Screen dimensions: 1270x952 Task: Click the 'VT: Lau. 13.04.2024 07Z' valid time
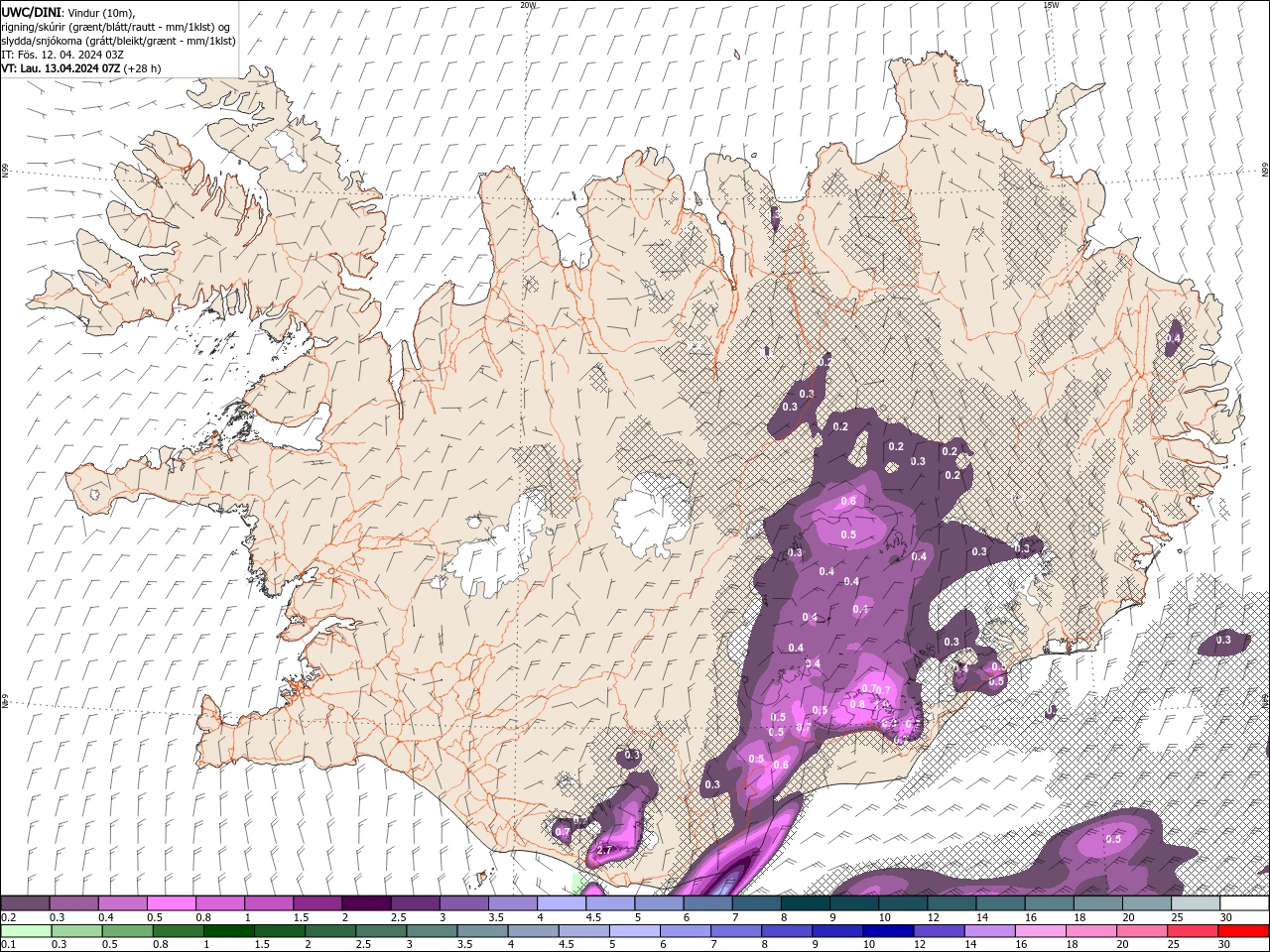coord(62,68)
